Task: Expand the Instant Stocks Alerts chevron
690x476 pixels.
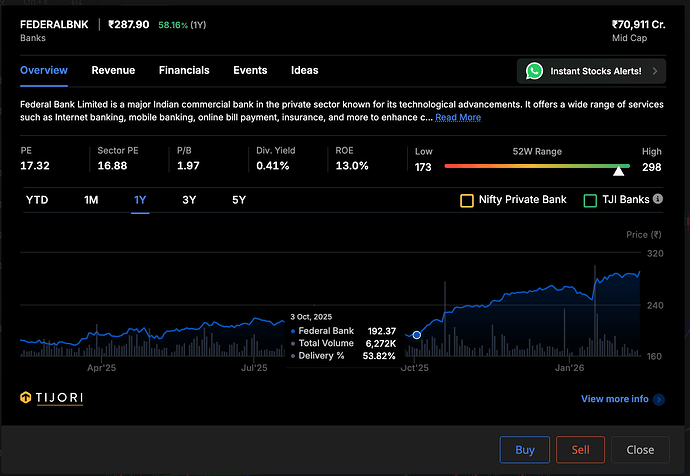Action: (x=654, y=71)
